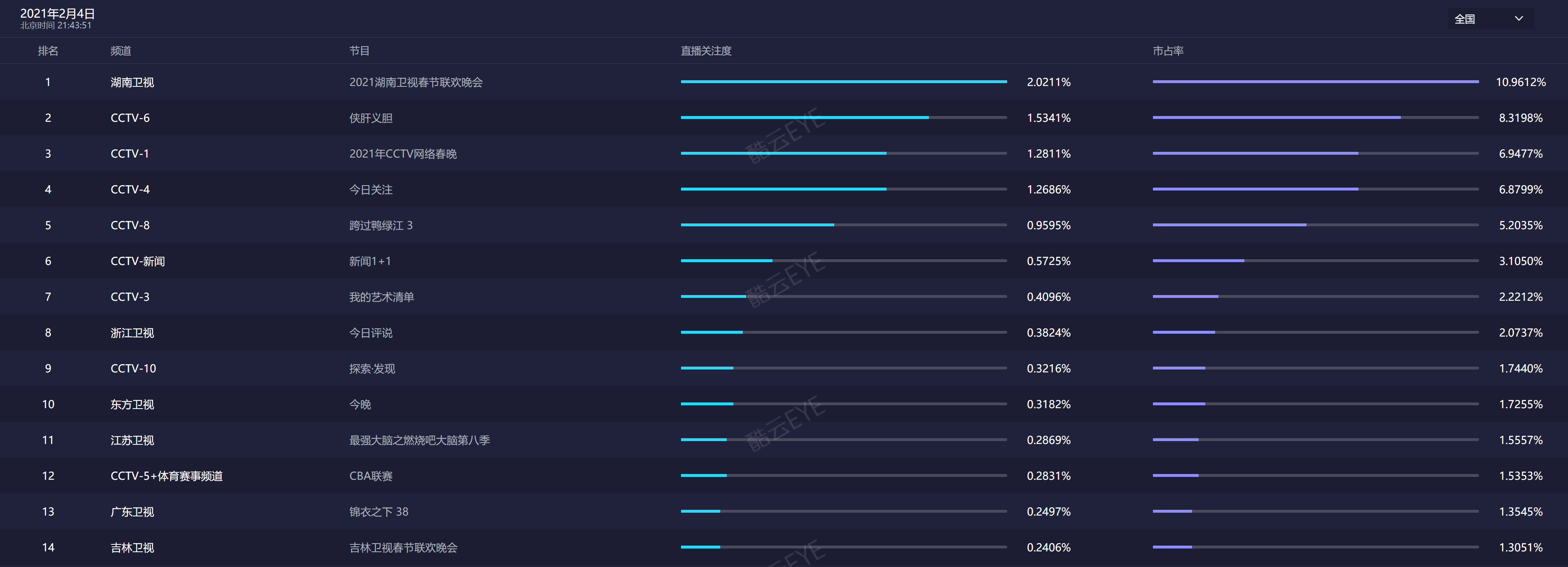This screenshot has height=567, width=1568.
Task: Select the CCTV-3 channel name
Action: [x=130, y=297]
